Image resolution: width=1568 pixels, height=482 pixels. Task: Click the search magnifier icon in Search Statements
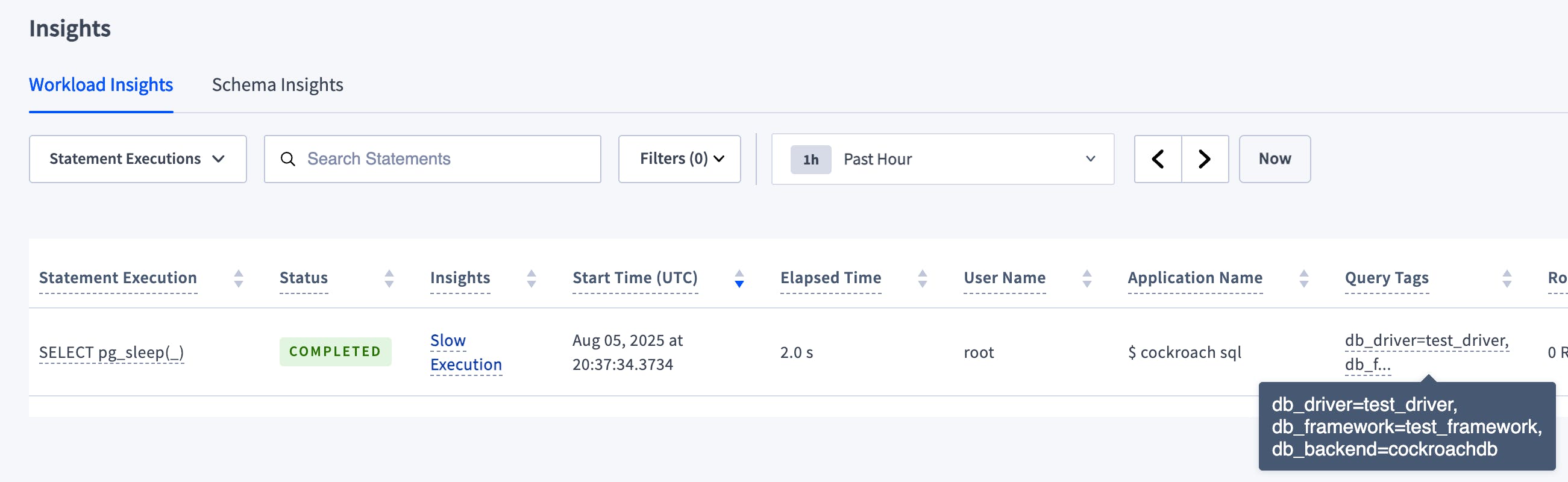[x=289, y=159]
